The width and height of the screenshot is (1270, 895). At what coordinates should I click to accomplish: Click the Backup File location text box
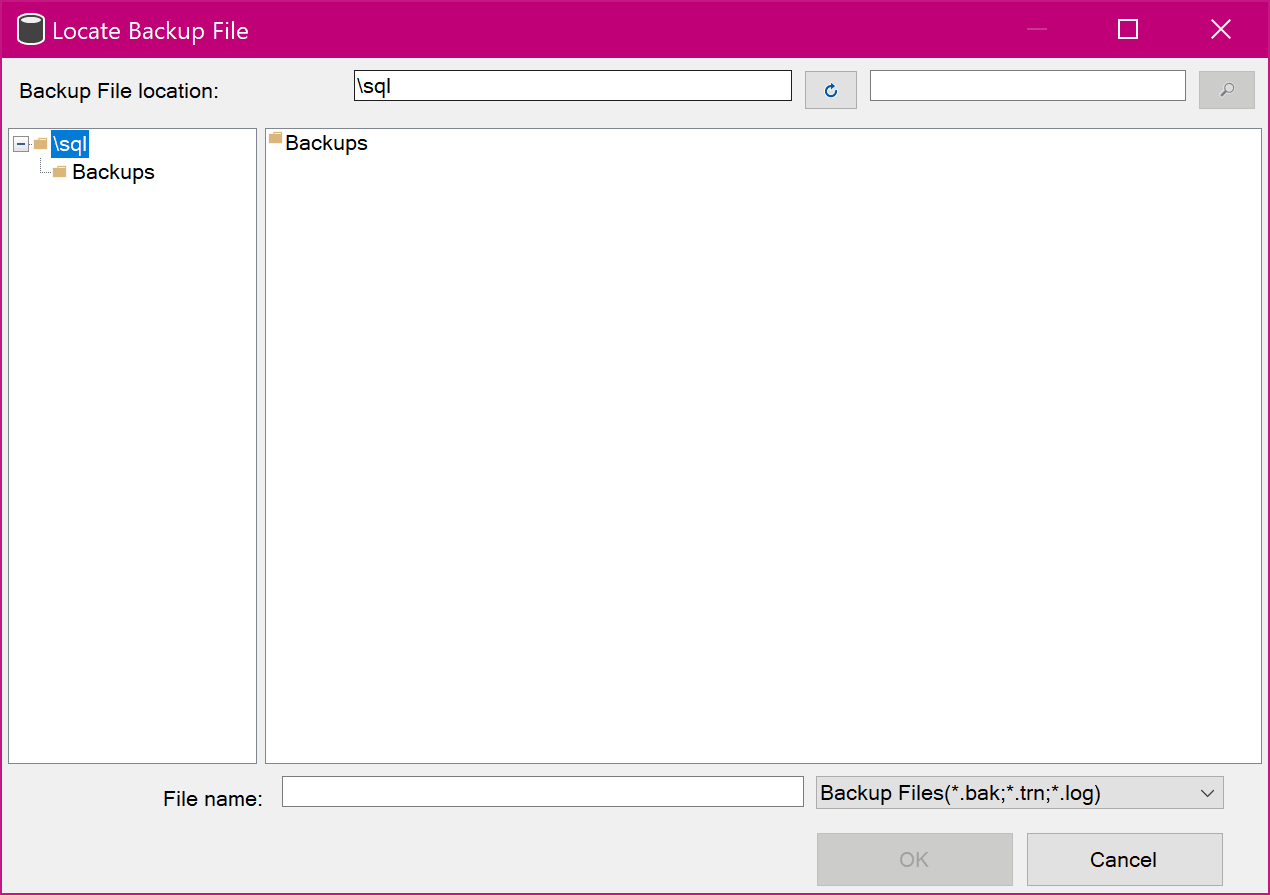(571, 85)
